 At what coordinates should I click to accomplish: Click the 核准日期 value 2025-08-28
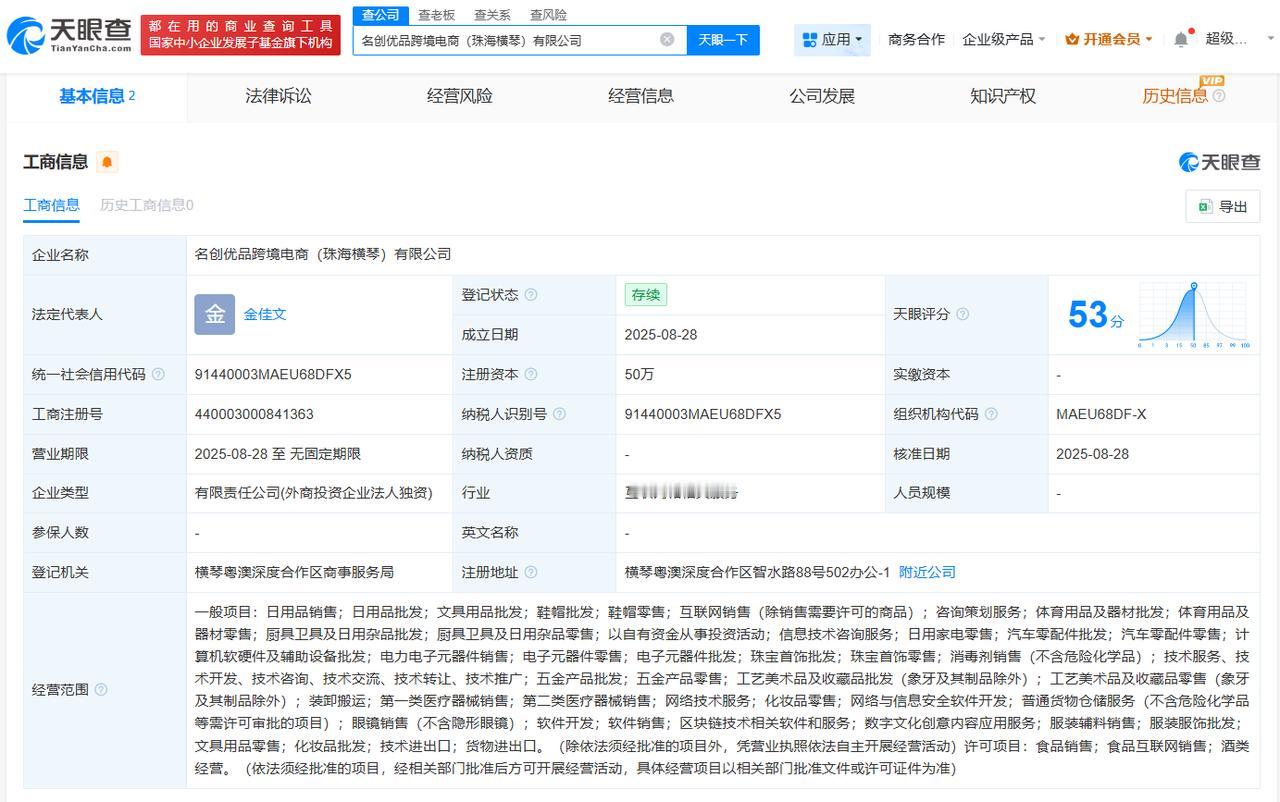coord(1092,453)
